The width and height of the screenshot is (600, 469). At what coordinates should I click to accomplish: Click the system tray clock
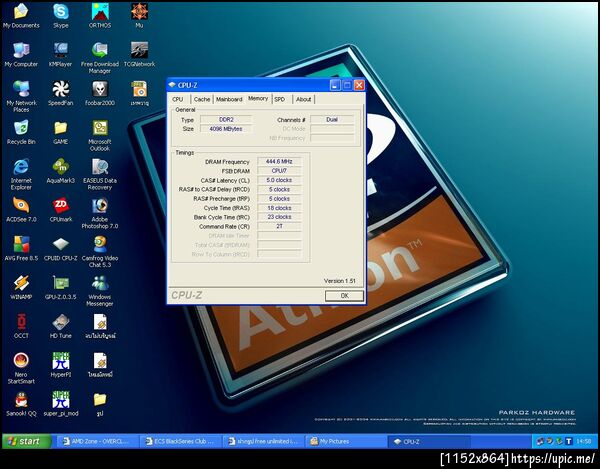[x=584, y=441]
